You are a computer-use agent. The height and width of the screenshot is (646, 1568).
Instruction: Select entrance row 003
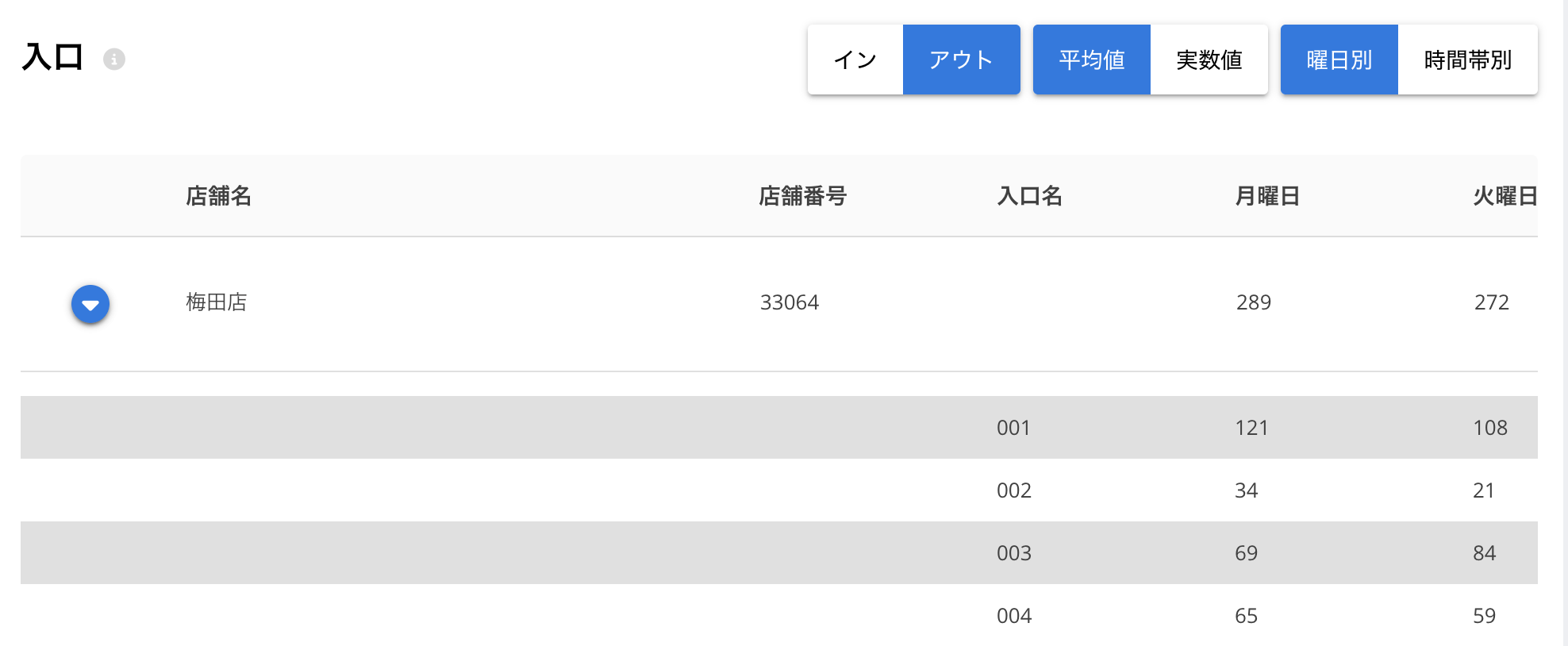tap(779, 552)
